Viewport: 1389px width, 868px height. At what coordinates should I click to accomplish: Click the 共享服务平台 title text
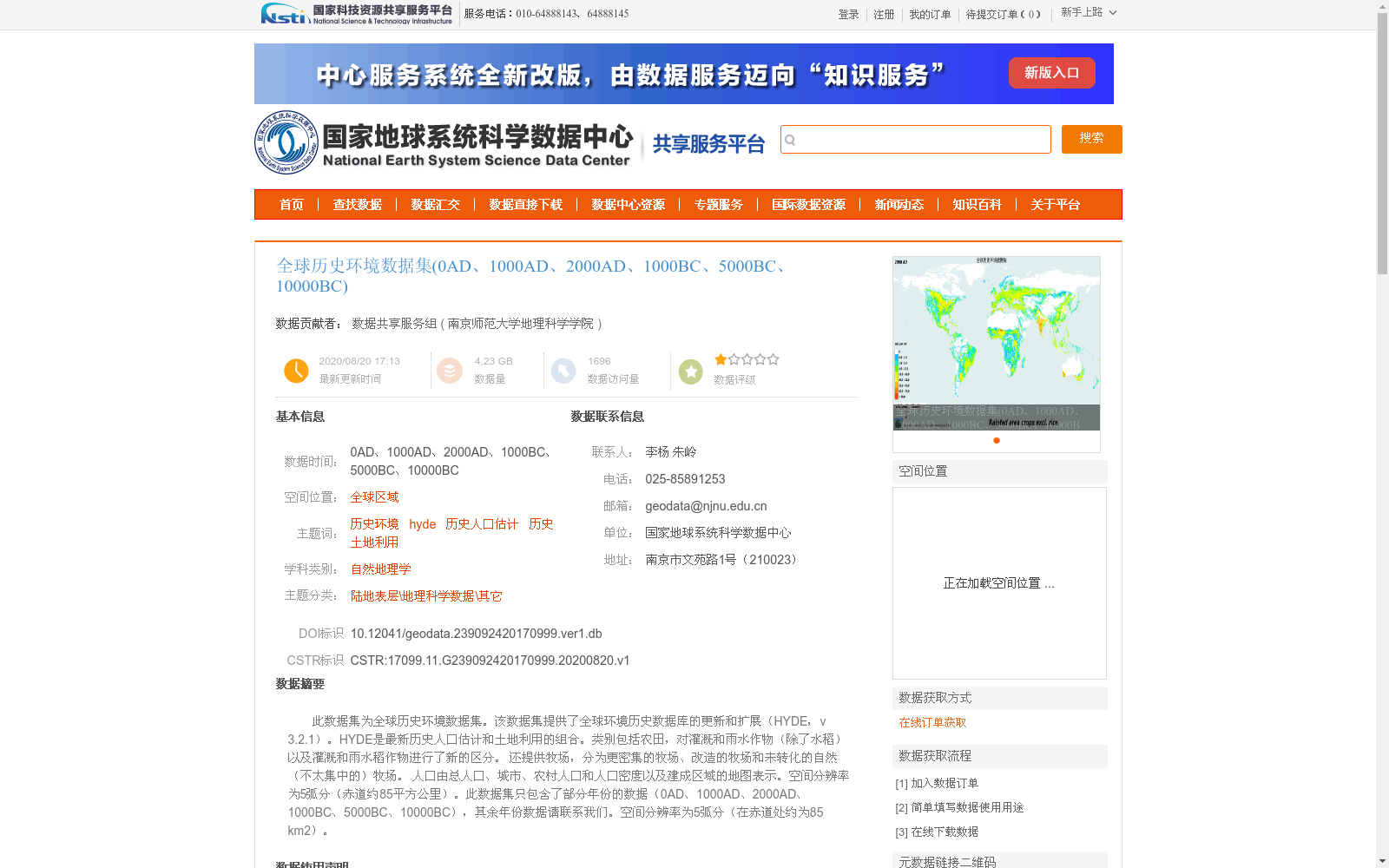(x=708, y=144)
